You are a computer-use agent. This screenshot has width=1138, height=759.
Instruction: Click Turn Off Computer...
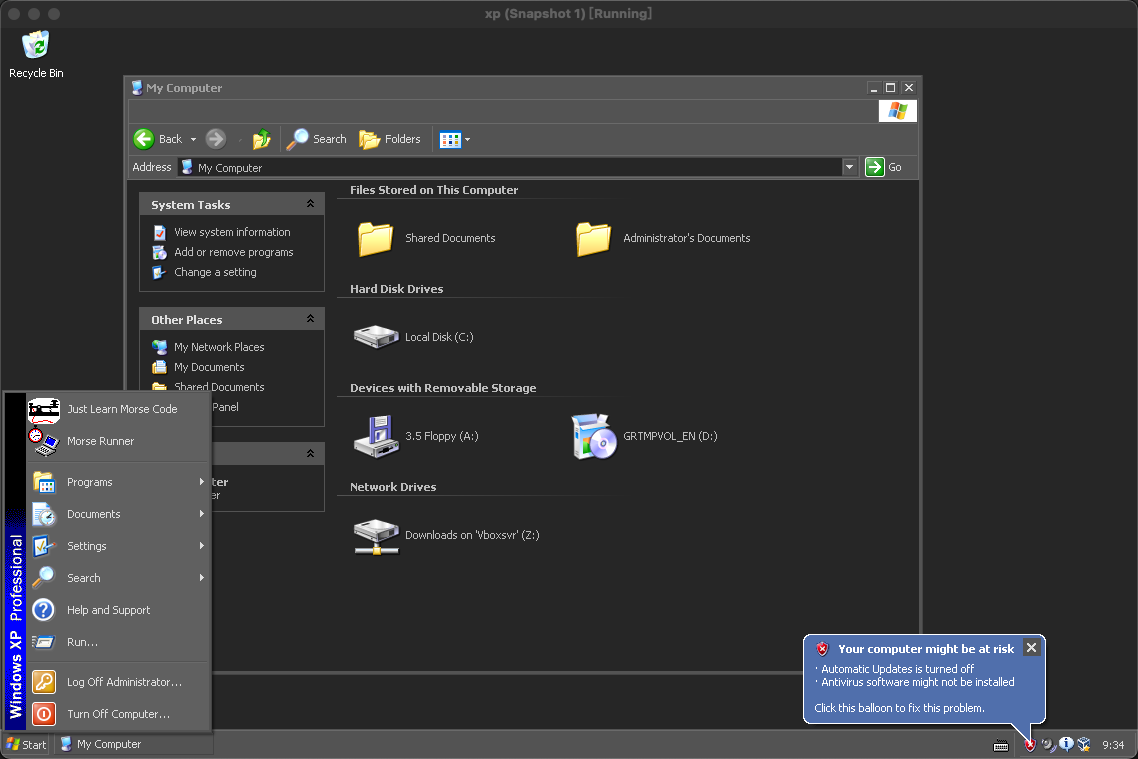pos(119,714)
